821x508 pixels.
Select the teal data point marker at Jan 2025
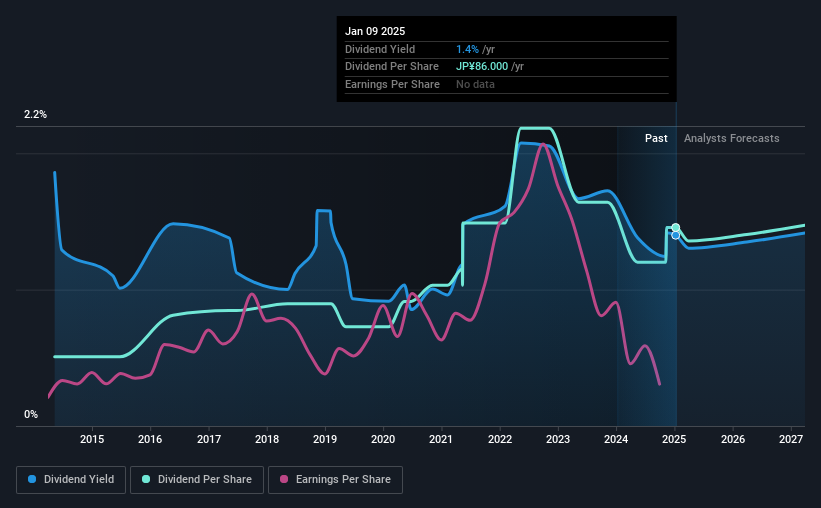click(x=676, y=227)
